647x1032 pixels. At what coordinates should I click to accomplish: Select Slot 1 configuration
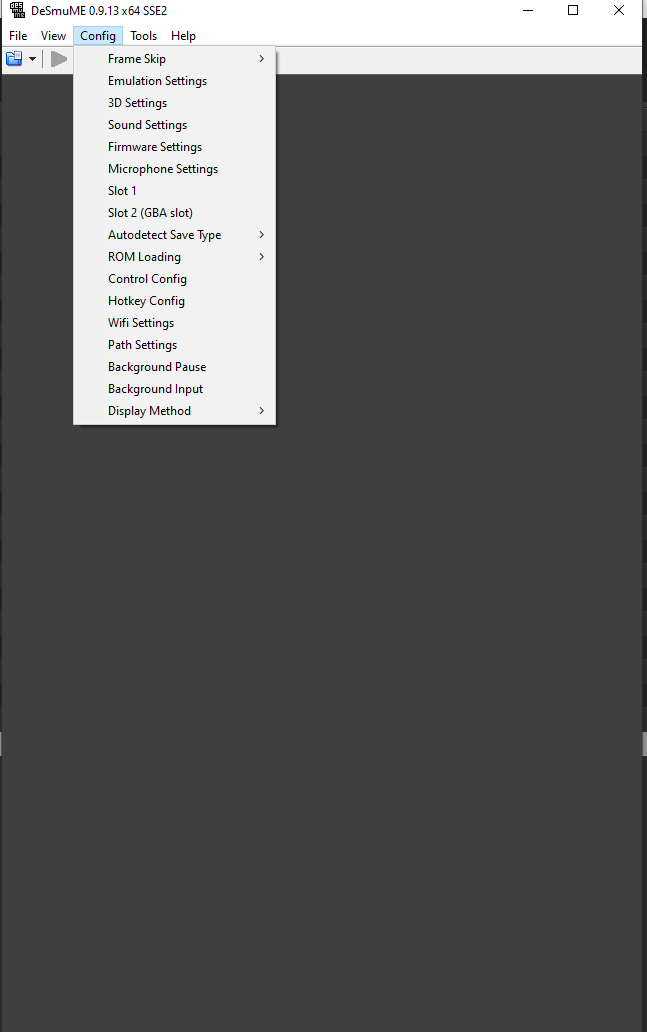point(174,191)
